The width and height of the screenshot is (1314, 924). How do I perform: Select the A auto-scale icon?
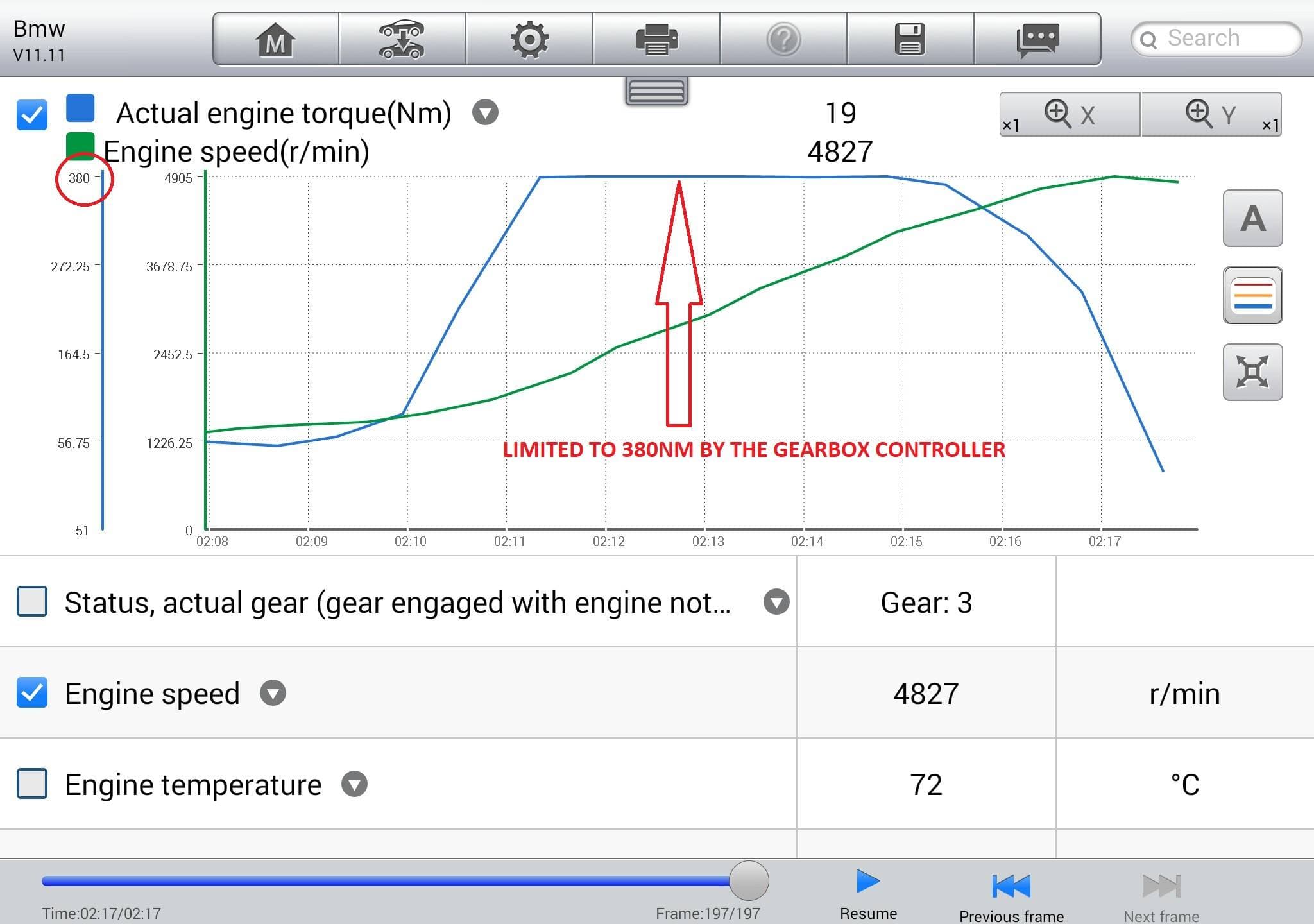1252,218
